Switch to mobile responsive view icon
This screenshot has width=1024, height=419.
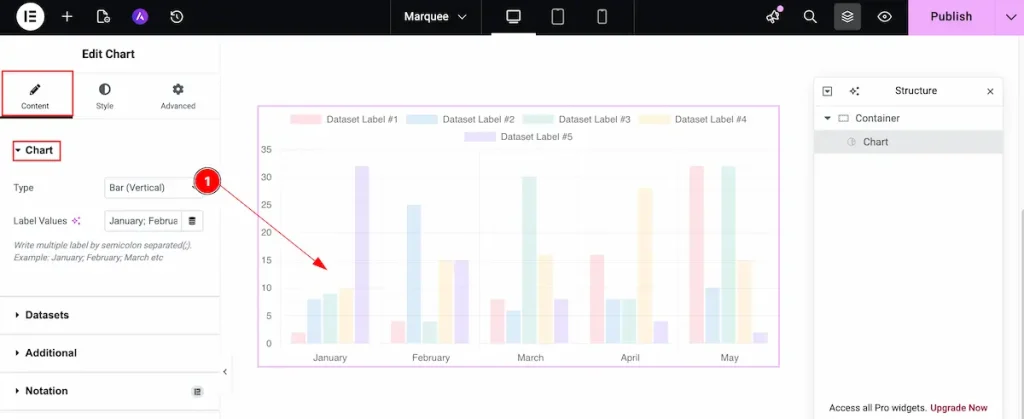click(x=602, y=17)
